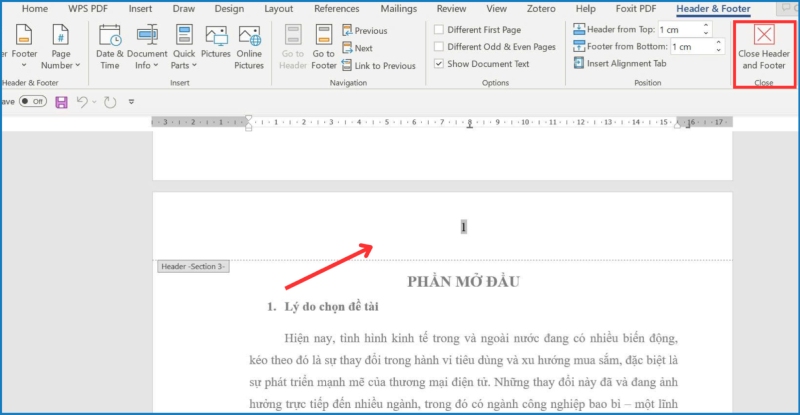Viewport: 800px width, 415px height.
Task: Open the Help tab
Action: (586, 9)
